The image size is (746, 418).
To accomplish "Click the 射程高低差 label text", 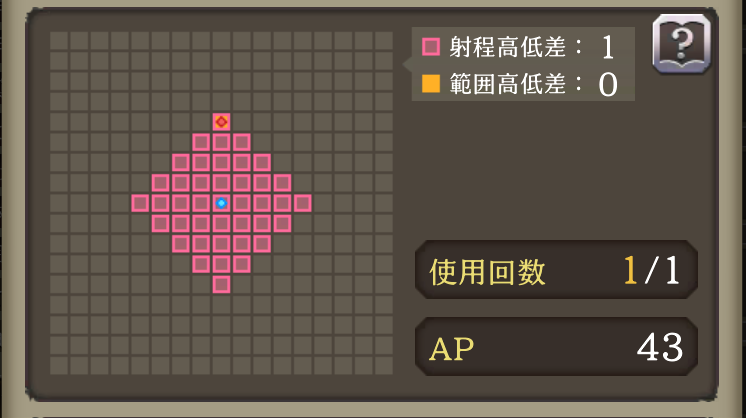I will click(x=507, y=47).
